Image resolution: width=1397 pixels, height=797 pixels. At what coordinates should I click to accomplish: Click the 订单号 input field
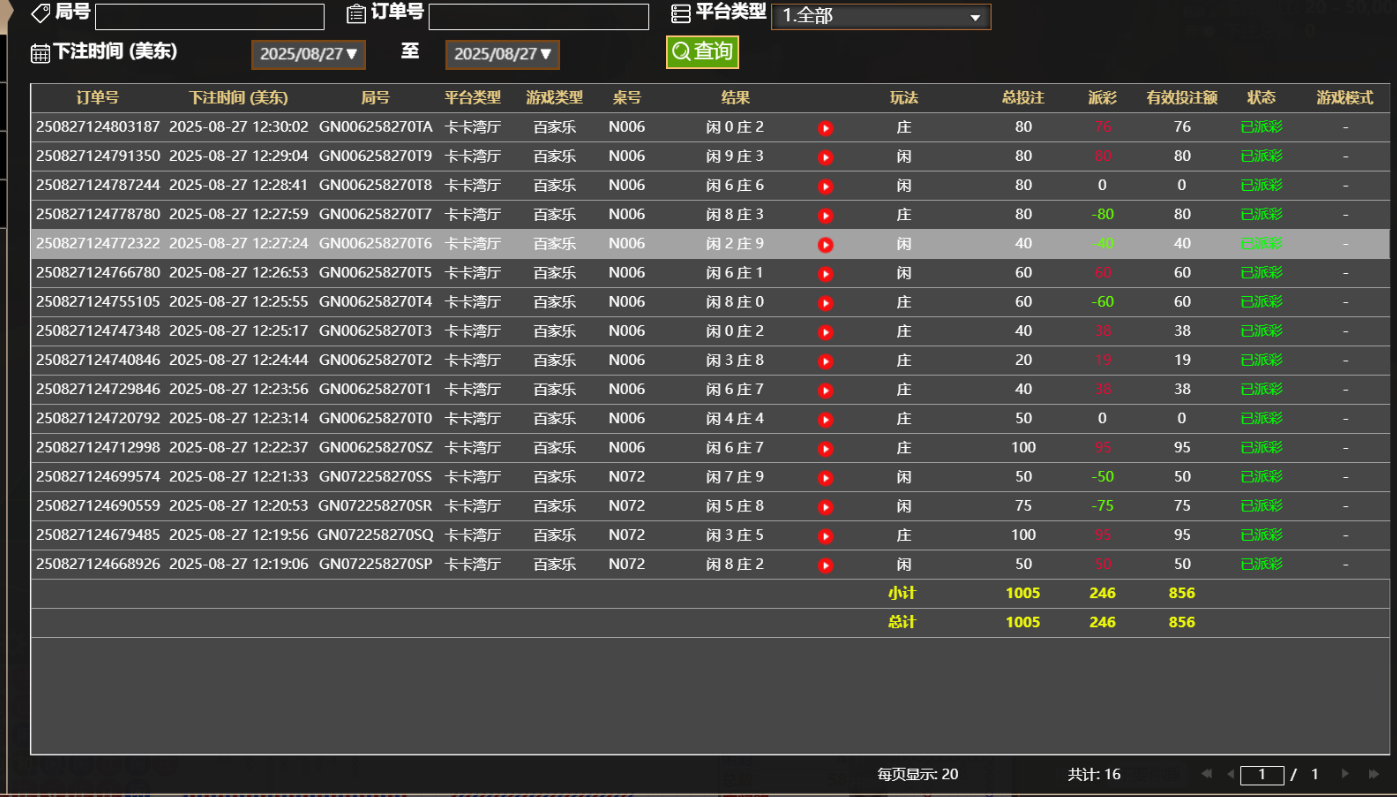(x=538, y=17)
